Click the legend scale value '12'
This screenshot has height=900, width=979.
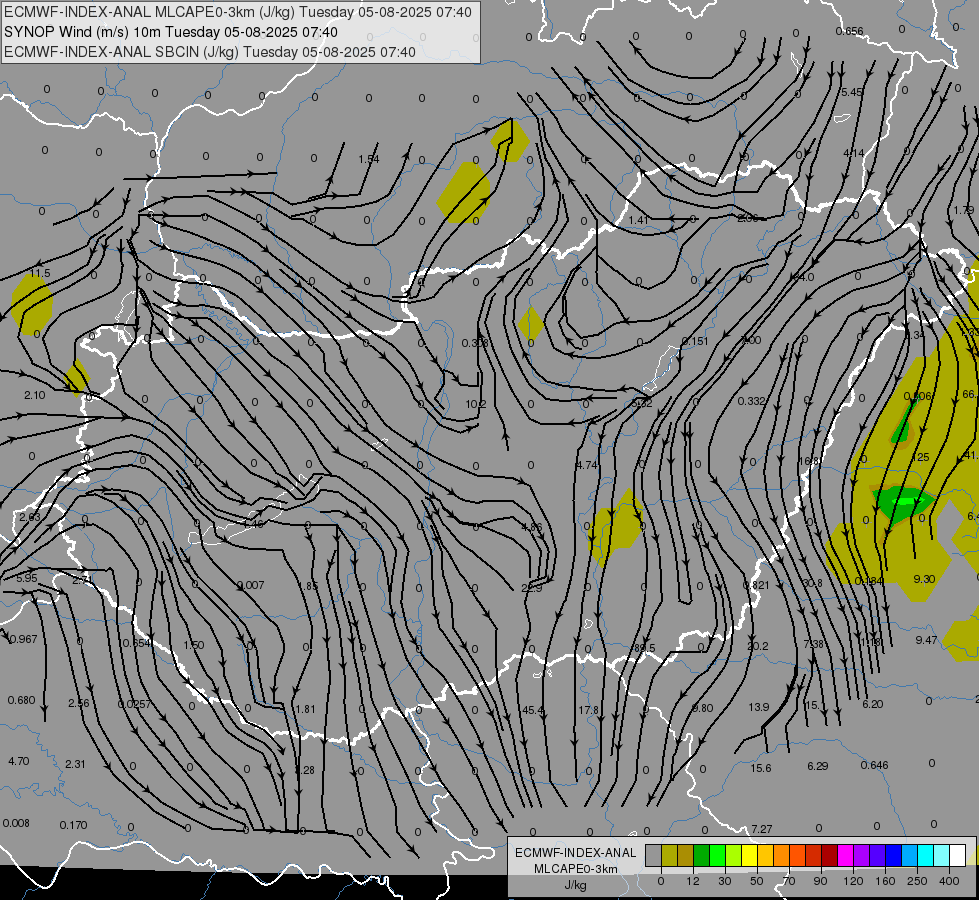[x=693, y=881]
